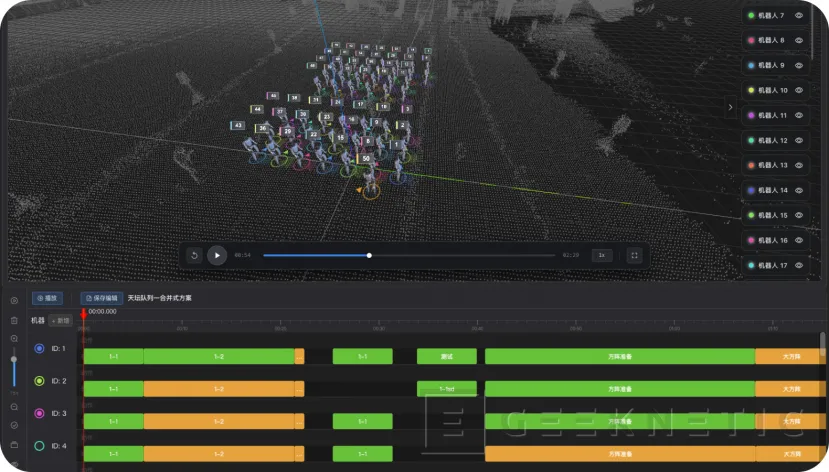Click the play-circle icon in the left sidebar

pos(14,300)
